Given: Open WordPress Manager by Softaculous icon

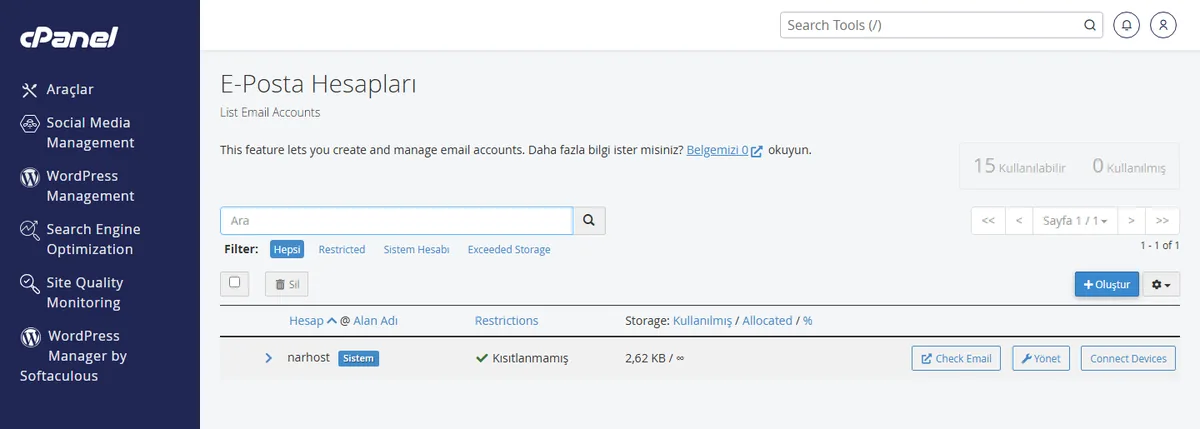Looking at the screenshot, I should point(29,337).
